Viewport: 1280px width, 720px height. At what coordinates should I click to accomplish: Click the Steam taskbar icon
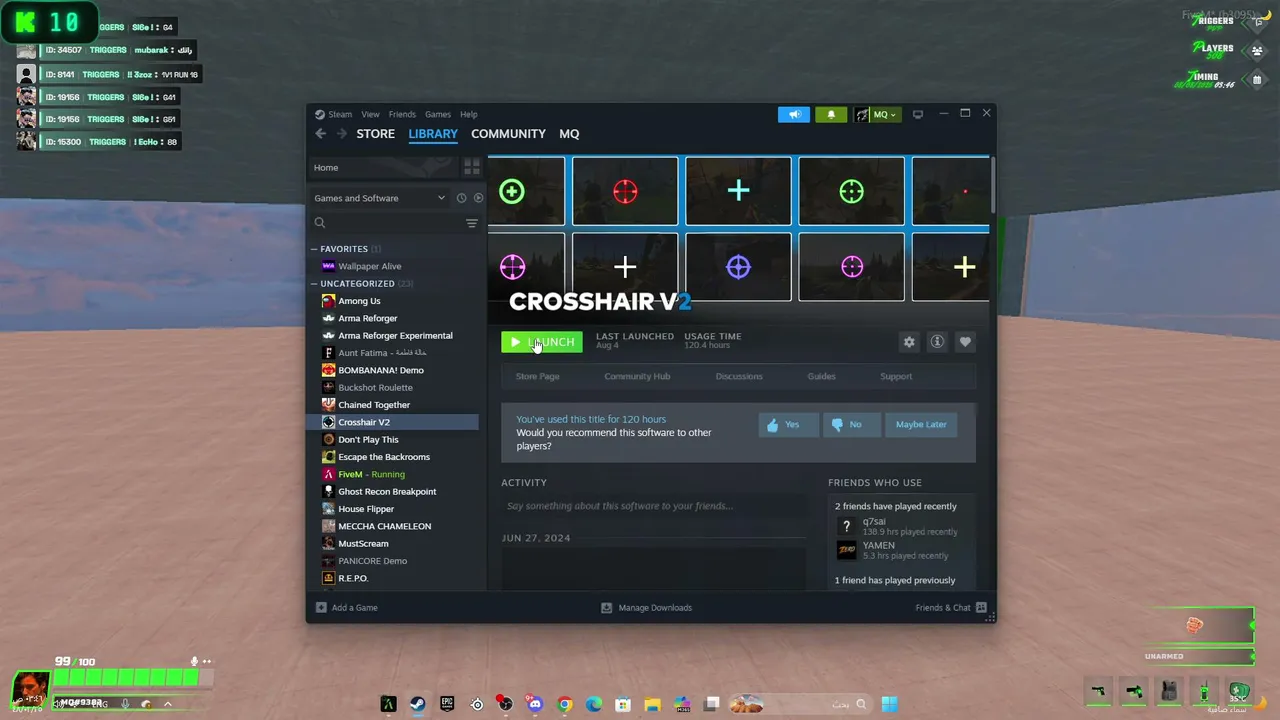(418, 704)
